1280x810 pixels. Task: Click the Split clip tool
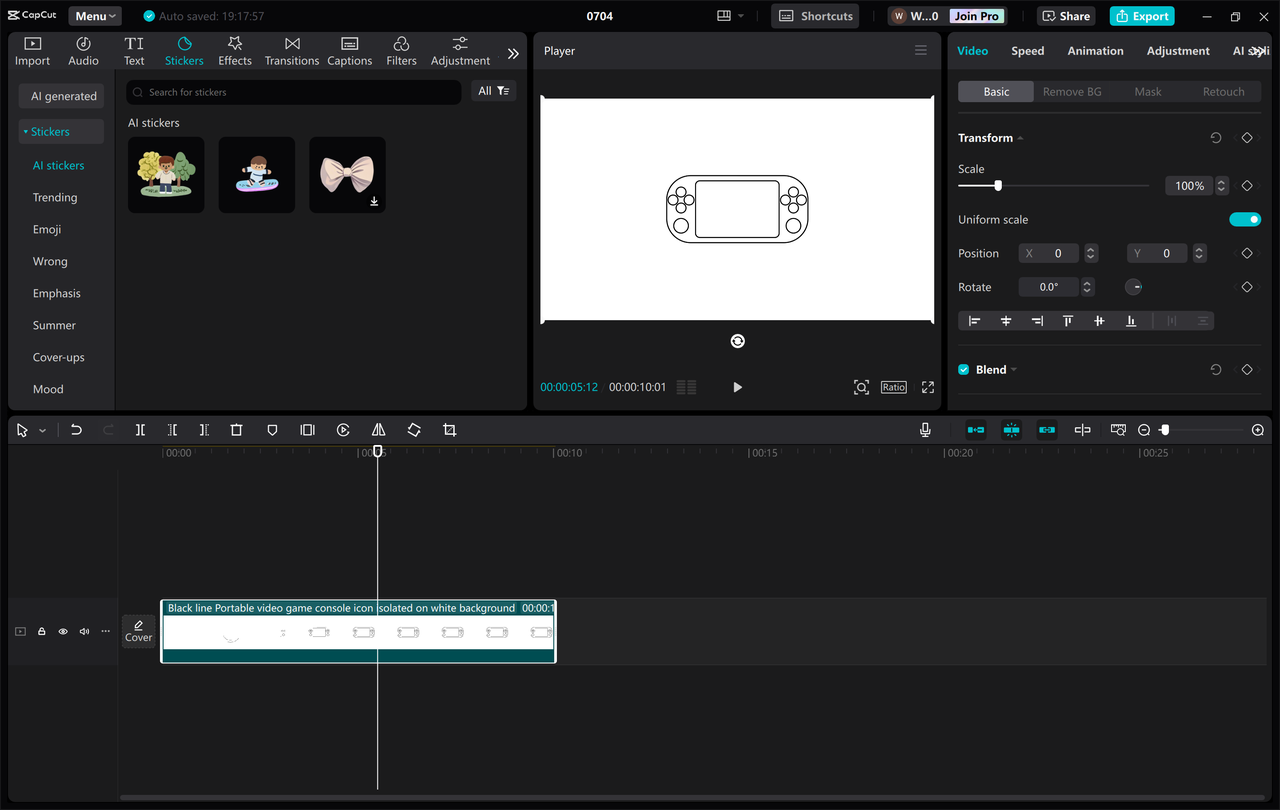(140, 430)
